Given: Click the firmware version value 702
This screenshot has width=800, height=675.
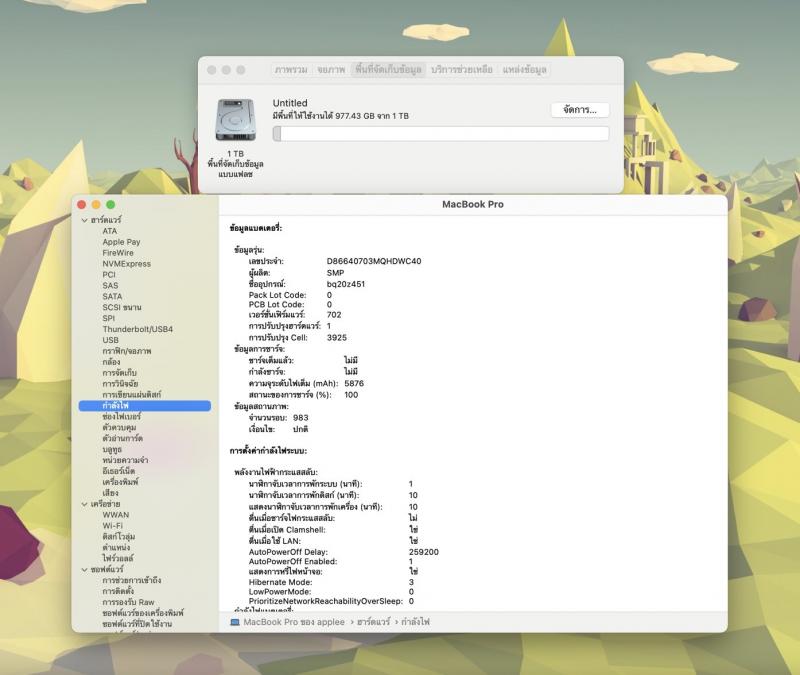Looking at the screenshot, I should coord(334,315).
